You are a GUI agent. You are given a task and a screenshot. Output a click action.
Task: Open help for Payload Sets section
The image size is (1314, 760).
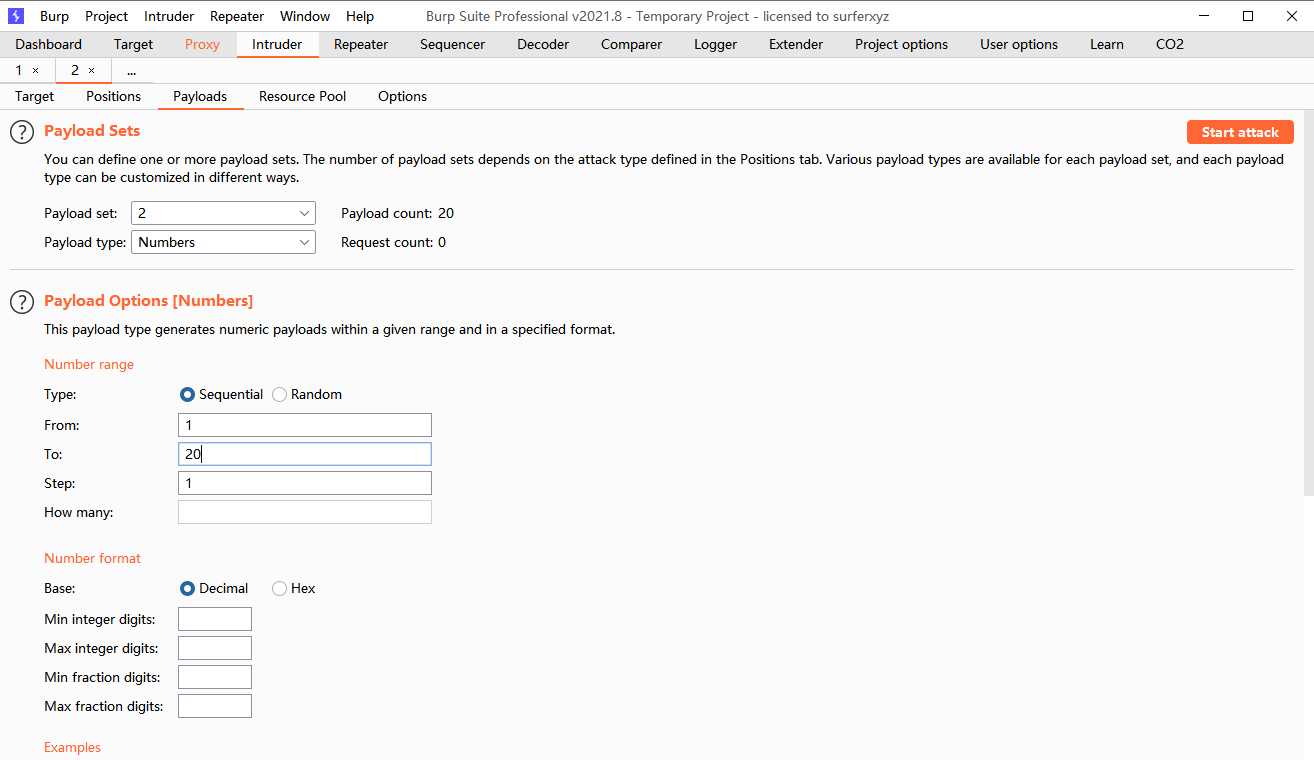(x=22, y=132)
